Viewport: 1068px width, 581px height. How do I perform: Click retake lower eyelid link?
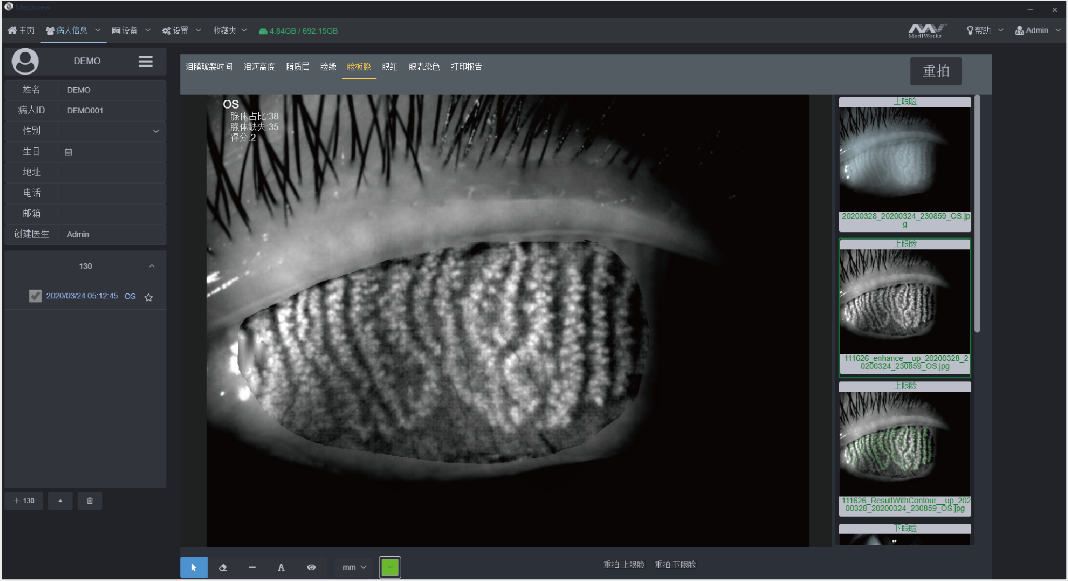tap(675, 565)
